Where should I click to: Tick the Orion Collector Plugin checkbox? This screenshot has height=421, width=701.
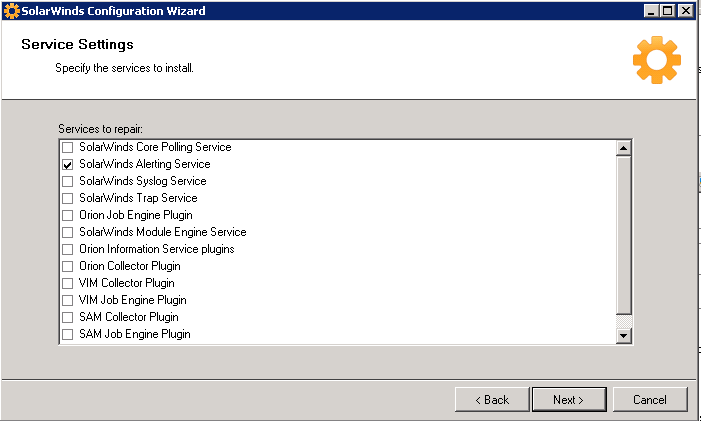[x=68, y=266]
